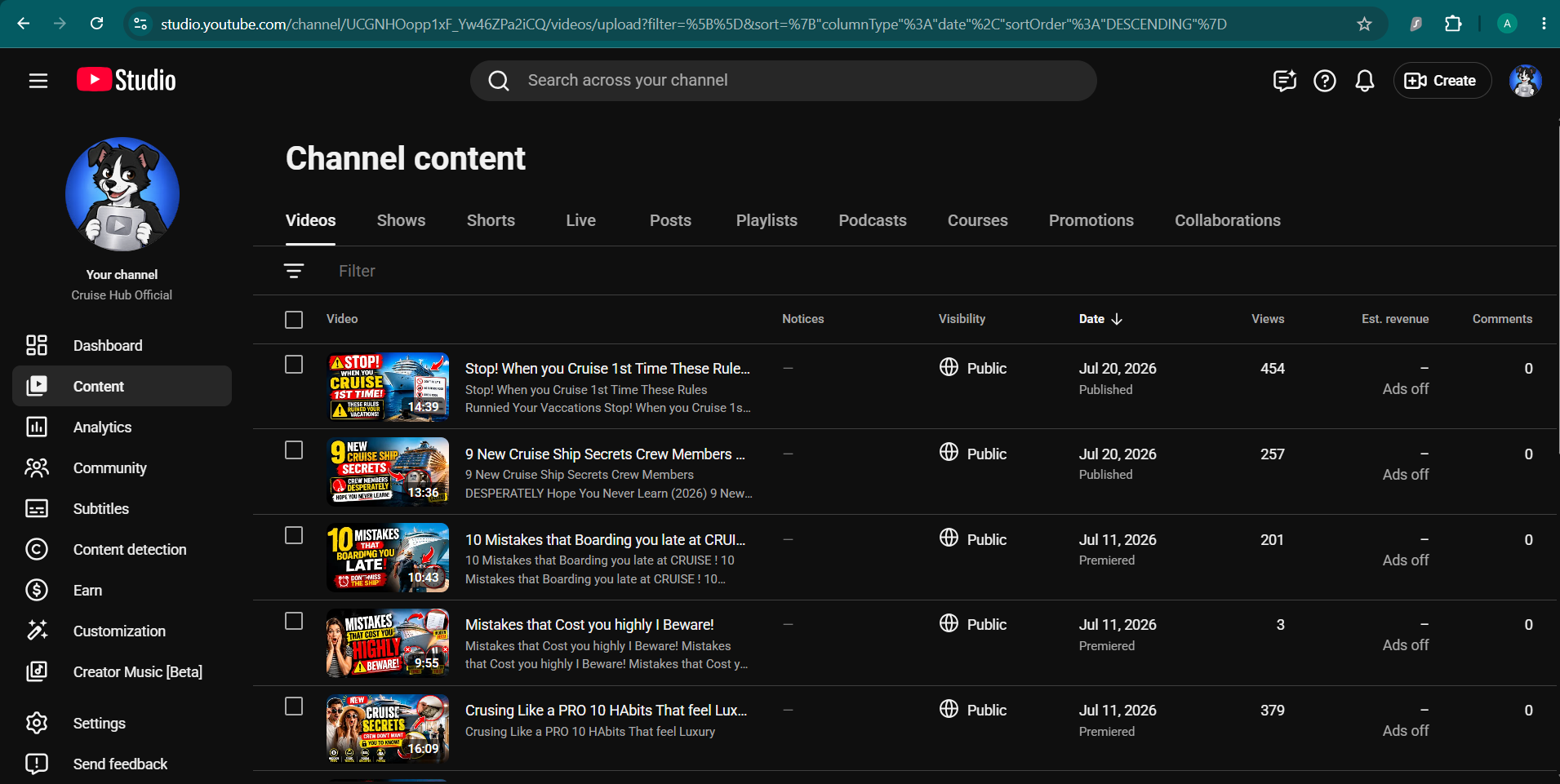Toggle the select-all videos checkbox
This screenshot has height=784, width=1560.
(x=294, y=319)
